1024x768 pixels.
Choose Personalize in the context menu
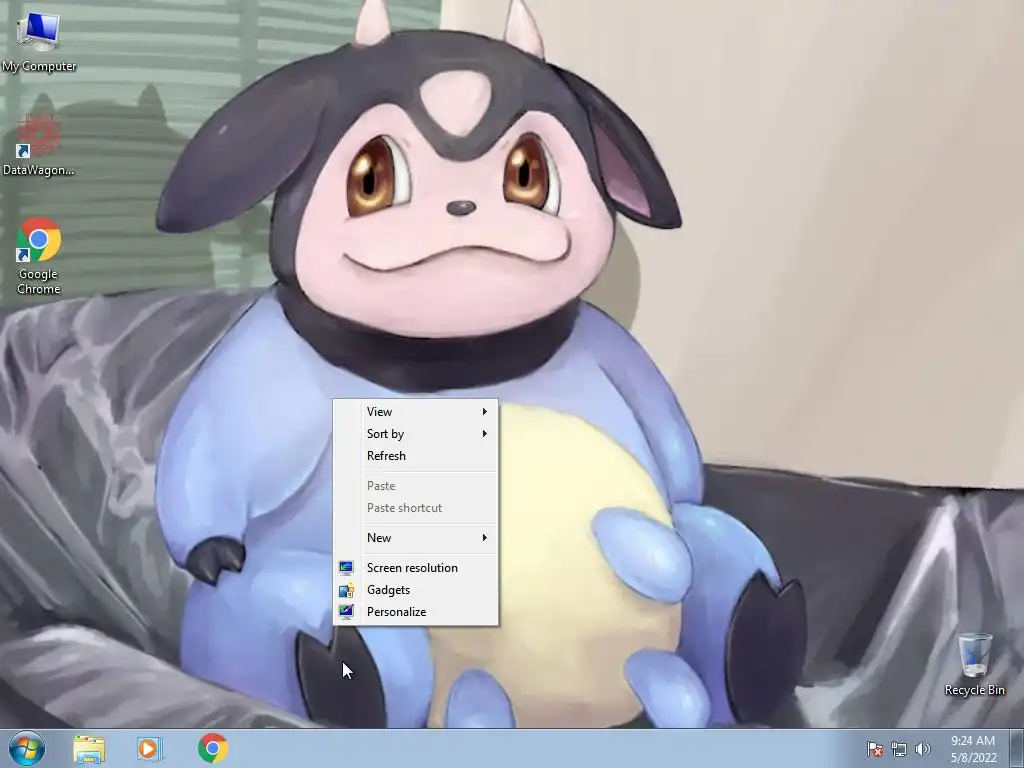click(x=415, y=612)
